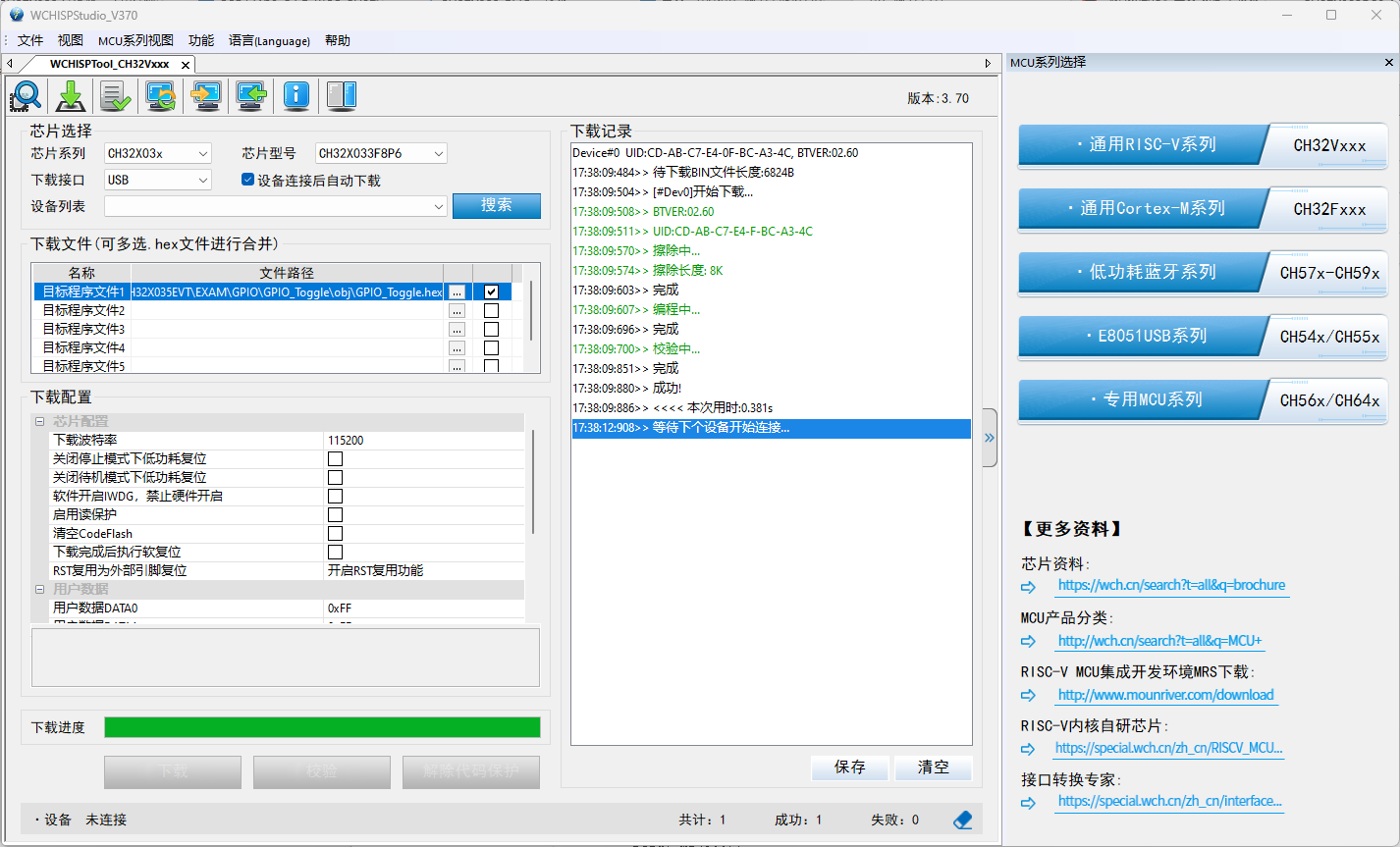Open the 语言(Language) menu
Screen dimensions: 1400x847
(269, 40)
